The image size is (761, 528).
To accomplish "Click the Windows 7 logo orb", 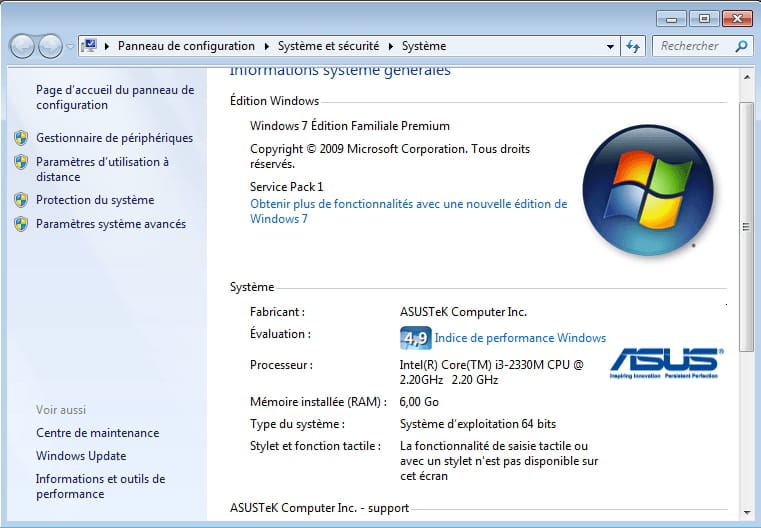I will click(648, 190).
